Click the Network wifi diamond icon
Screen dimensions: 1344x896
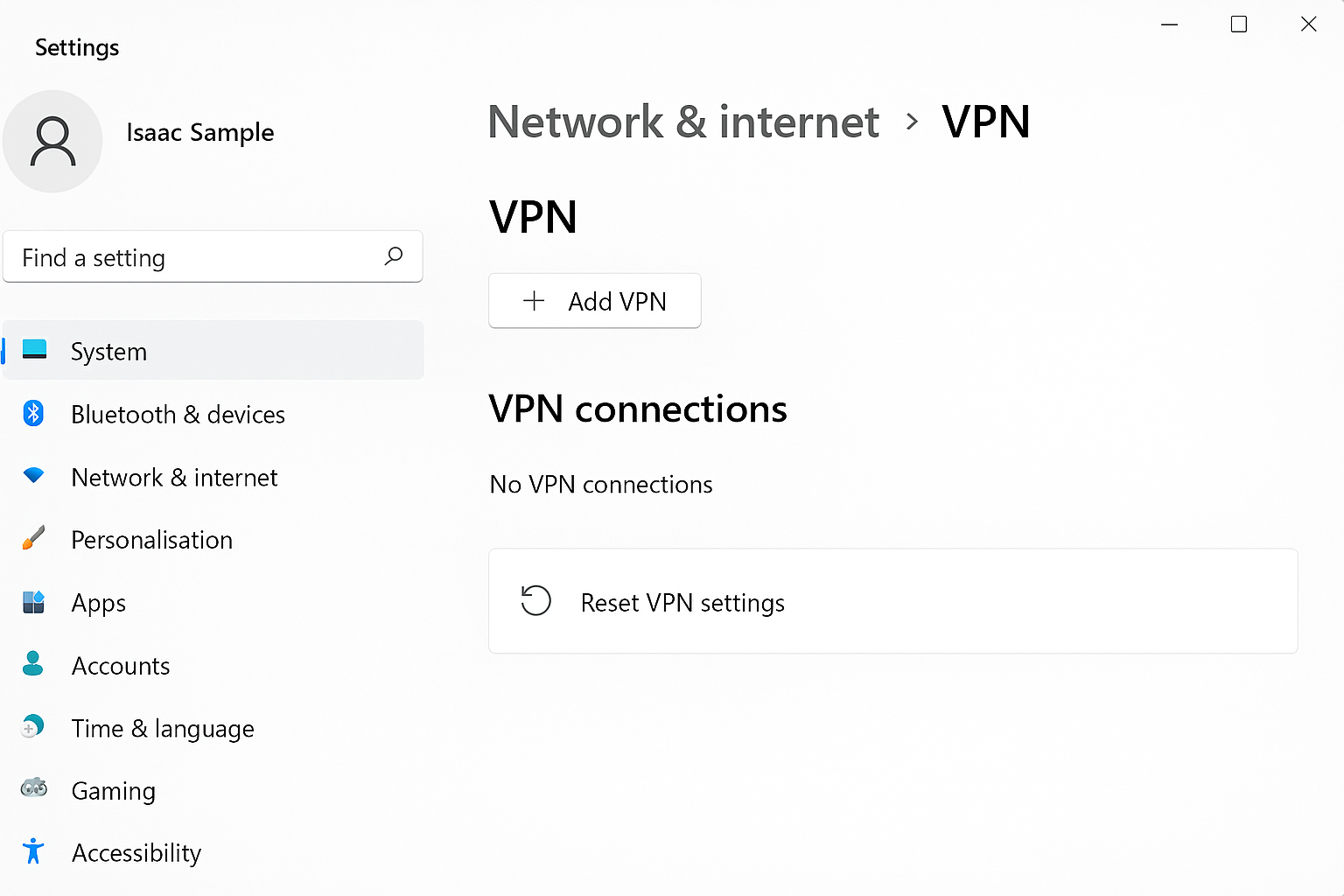pos(33,475)
